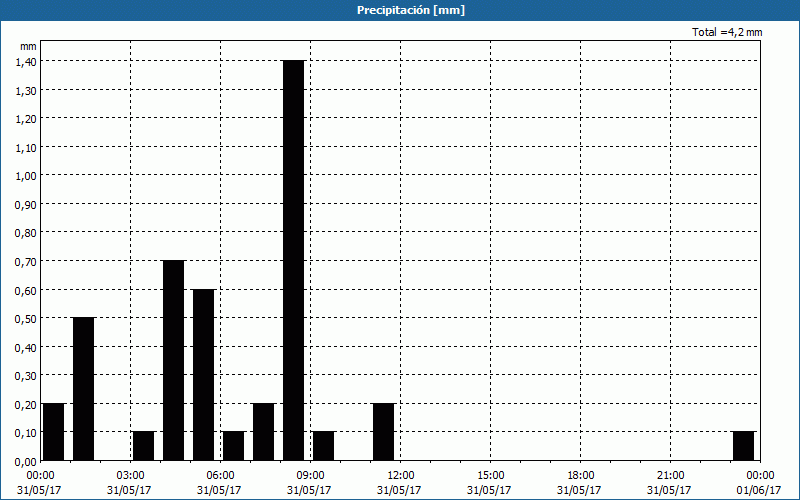
Task: Click the '15:00 31/05/17' x-axis label
Action: [x=490, y=483]
